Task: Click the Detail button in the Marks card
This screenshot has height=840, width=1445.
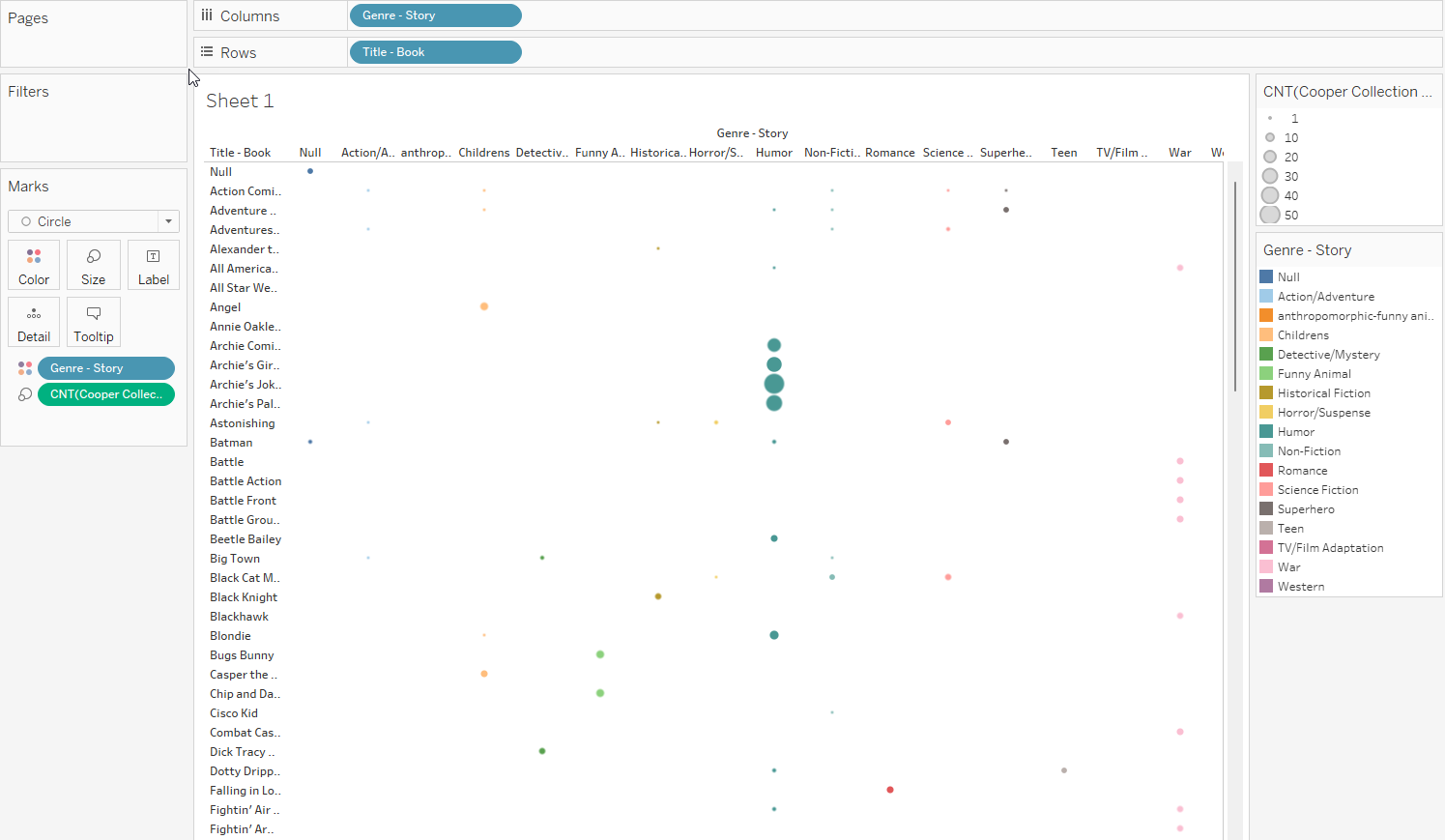Action: point(33,321)
